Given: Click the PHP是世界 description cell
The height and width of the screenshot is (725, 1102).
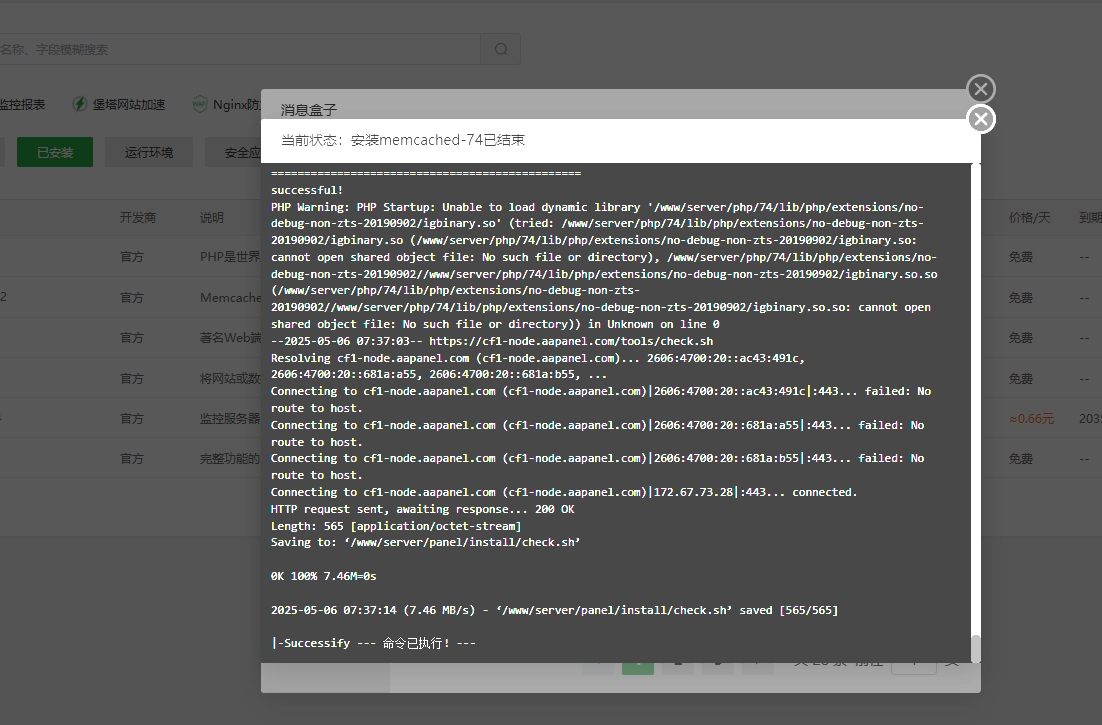Looking at the screenshot, I should coord(230,257).
